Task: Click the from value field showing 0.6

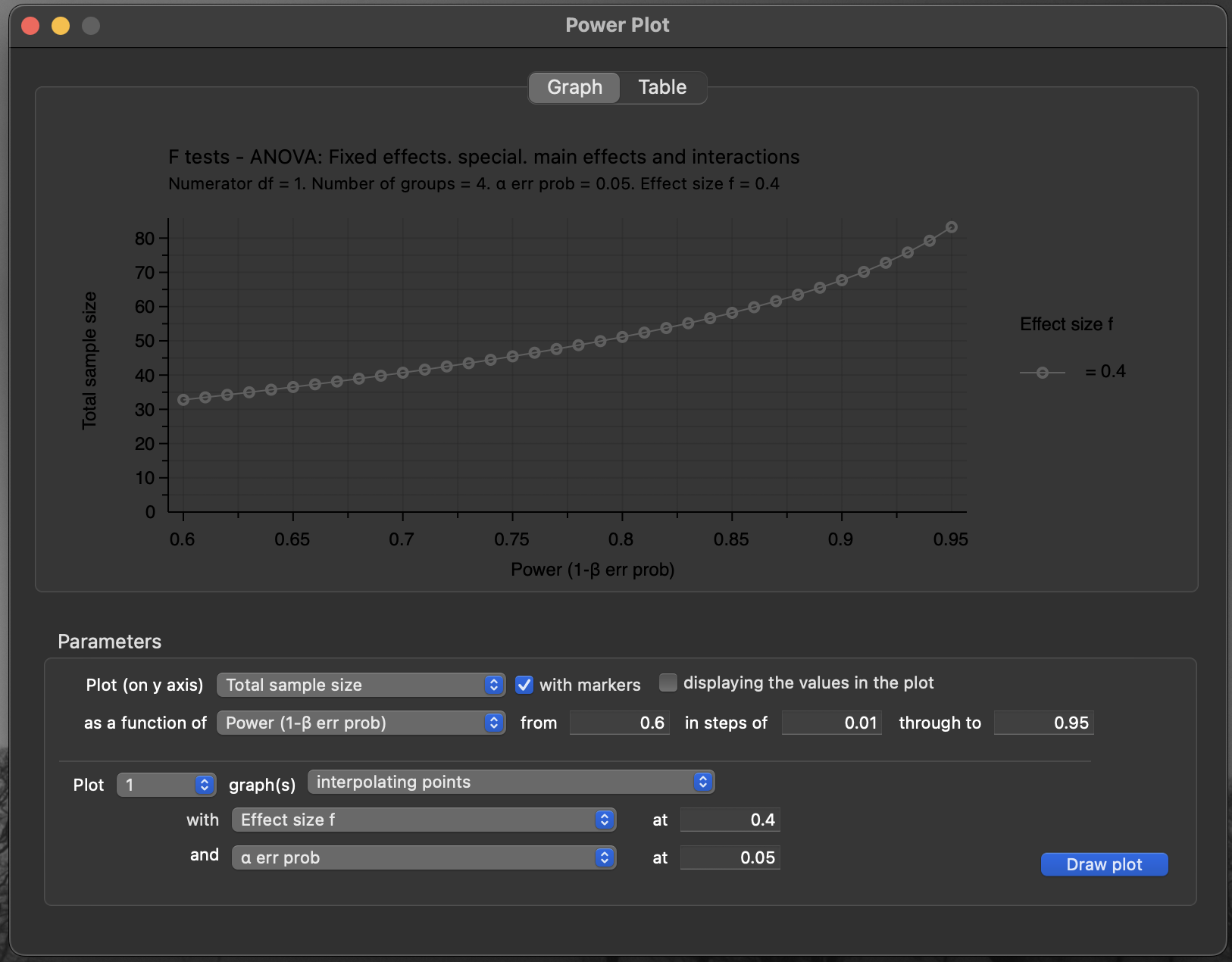Action: click(619, 723)
